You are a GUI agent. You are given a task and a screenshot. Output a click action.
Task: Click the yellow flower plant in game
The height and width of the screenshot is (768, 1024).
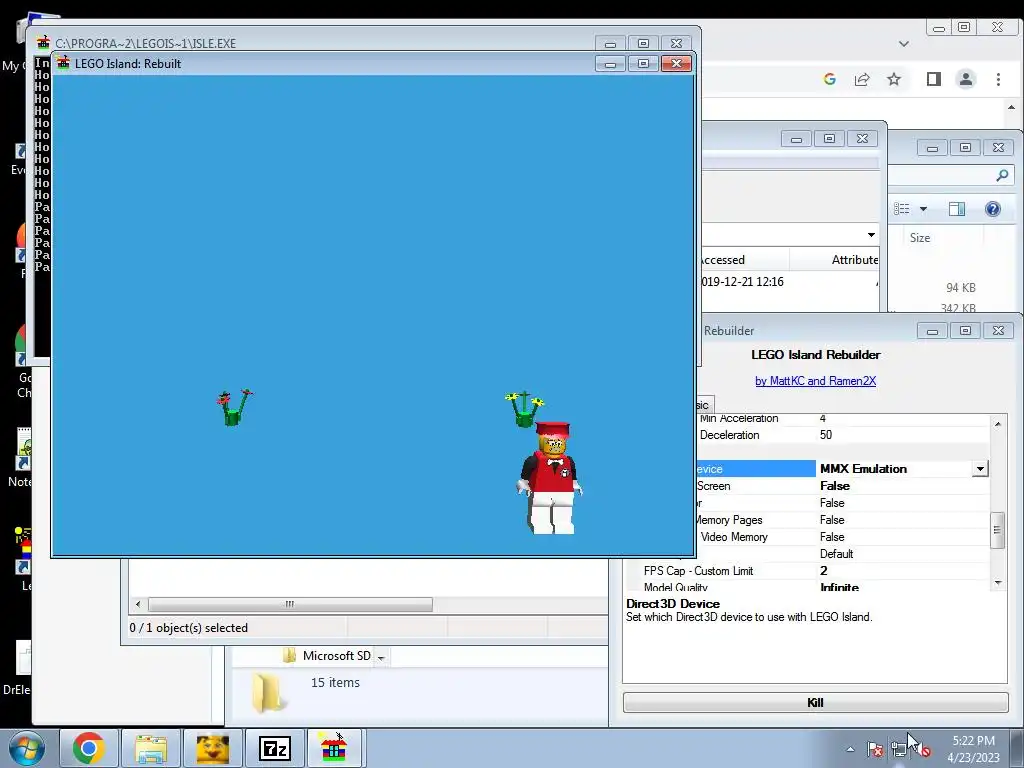coord(524,409)
